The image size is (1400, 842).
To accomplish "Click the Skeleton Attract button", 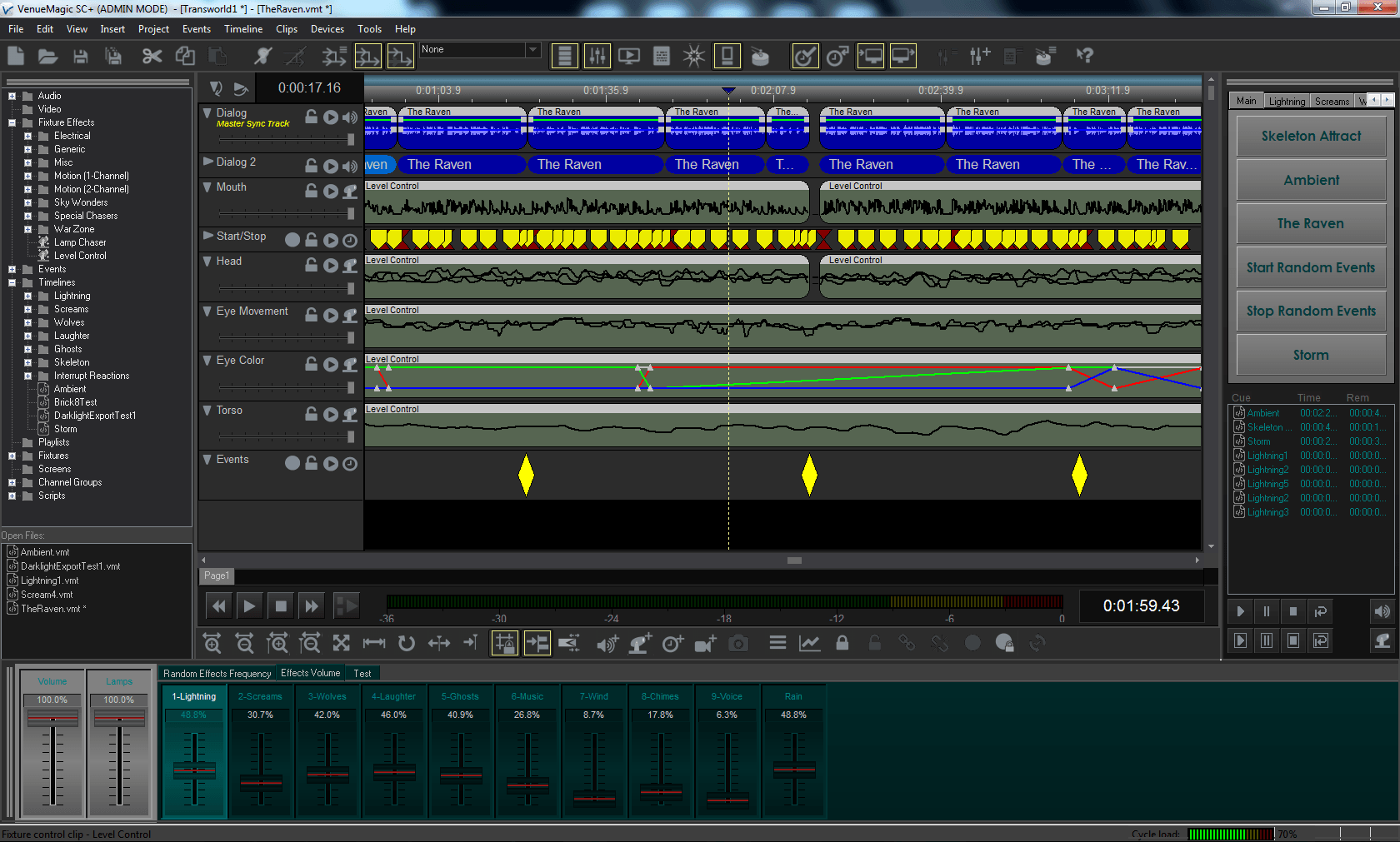I will tap(1311, 136).
